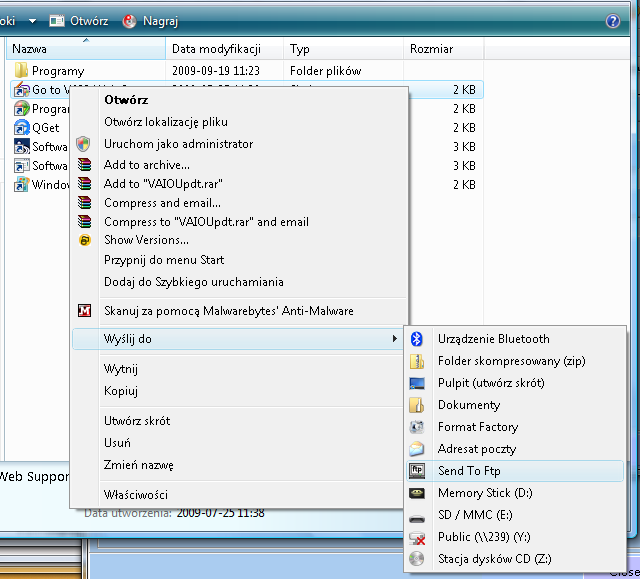
Task: Click the Nagraj burn disc icon
Action: [129, 21]
